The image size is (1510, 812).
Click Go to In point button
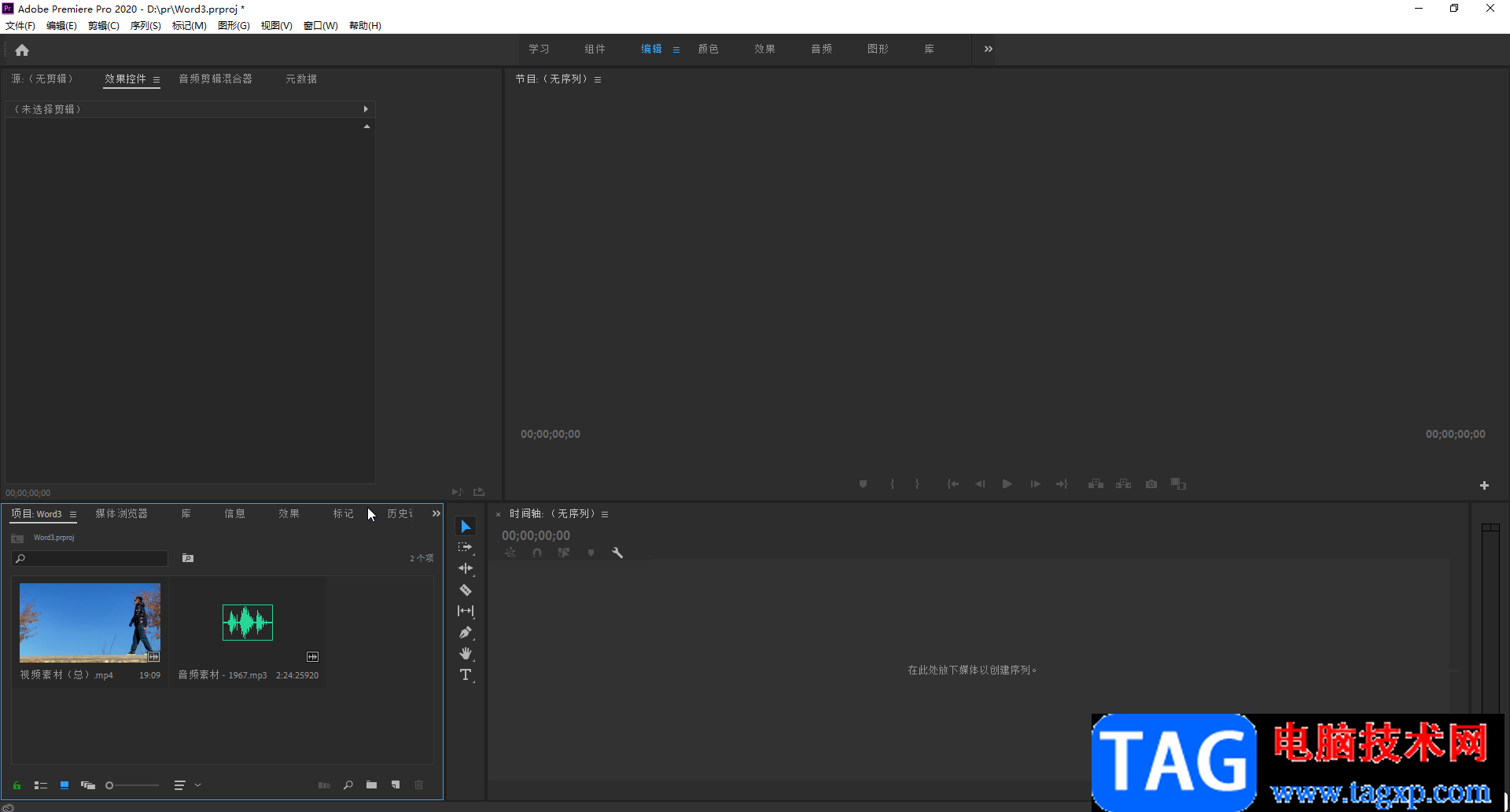pos(952,484)
